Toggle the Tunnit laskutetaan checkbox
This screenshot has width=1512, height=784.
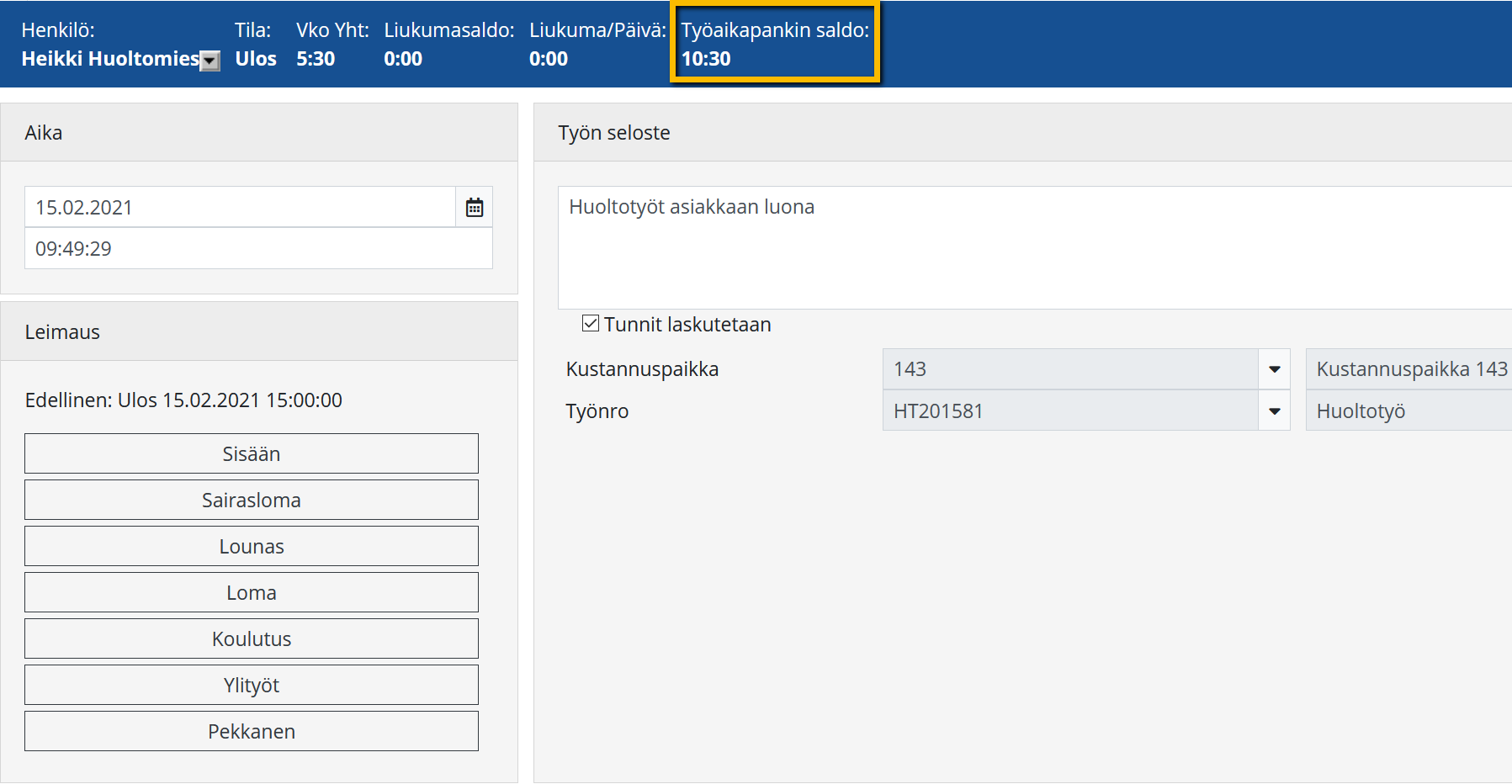tap(591, 324)
